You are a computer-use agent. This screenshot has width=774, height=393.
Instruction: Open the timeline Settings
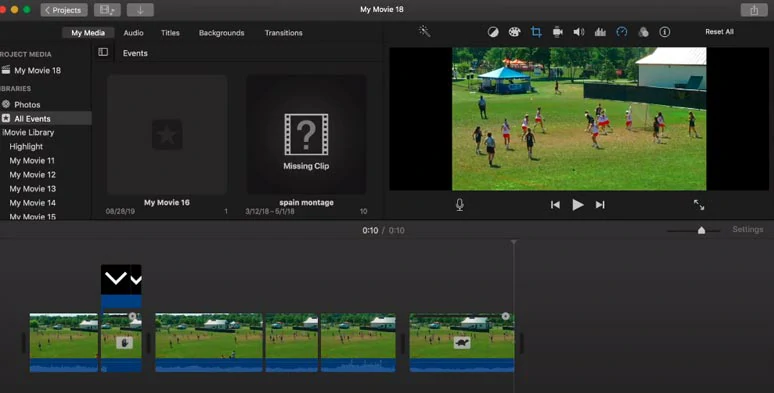(747, 229)
